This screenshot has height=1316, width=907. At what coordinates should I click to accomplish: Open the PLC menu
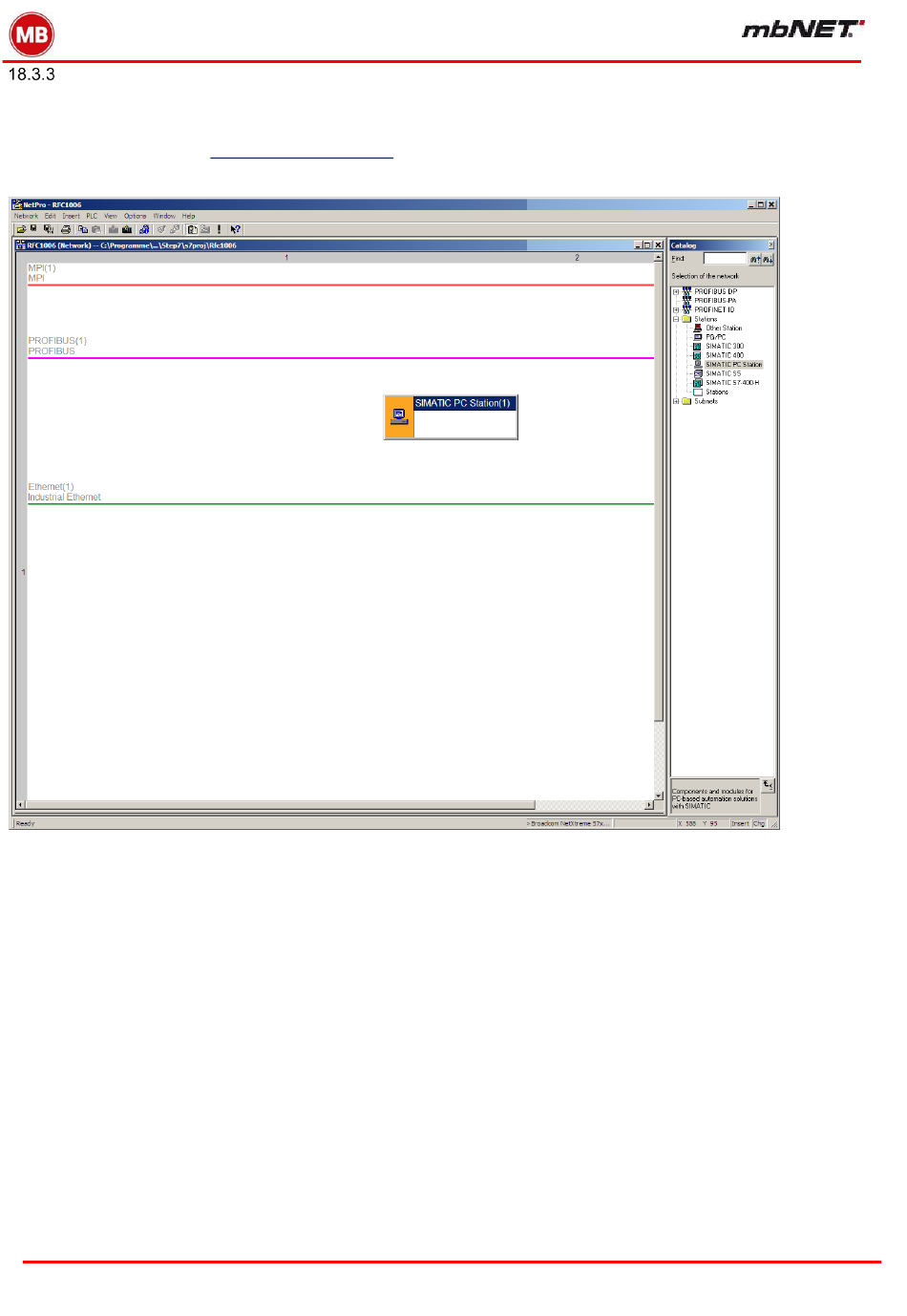(92, 216)
